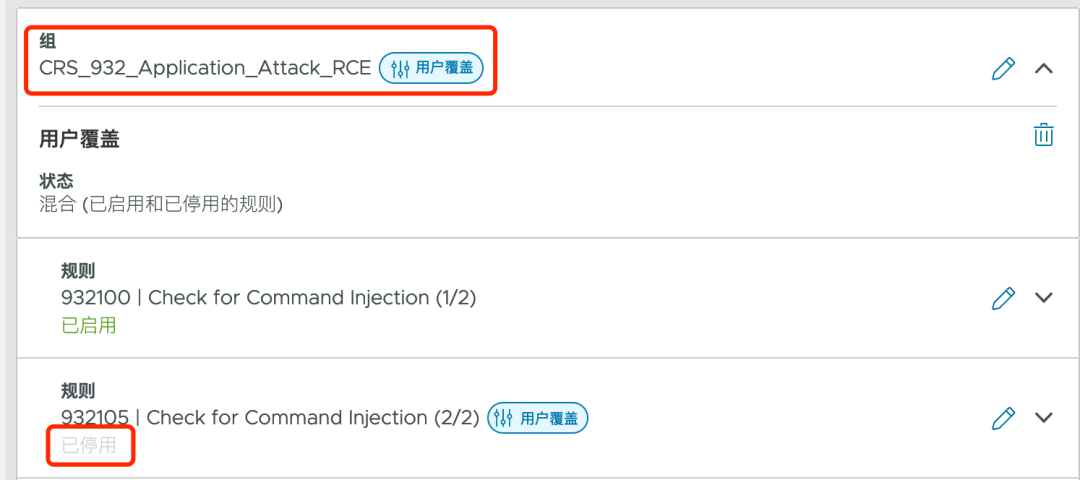Open rule 932105 Check for Command Injection (2/2)
This screenshot has width=1080, height=480.
click(x=270, y=418)
